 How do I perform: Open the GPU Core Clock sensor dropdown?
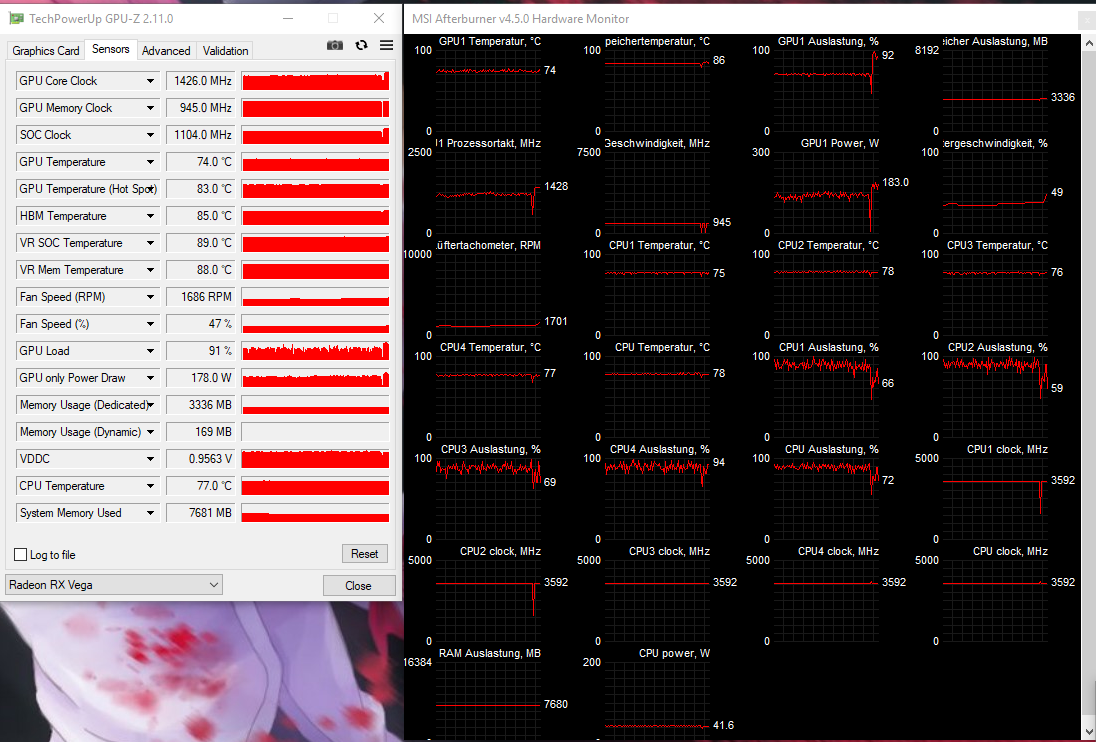pos(150,81)
